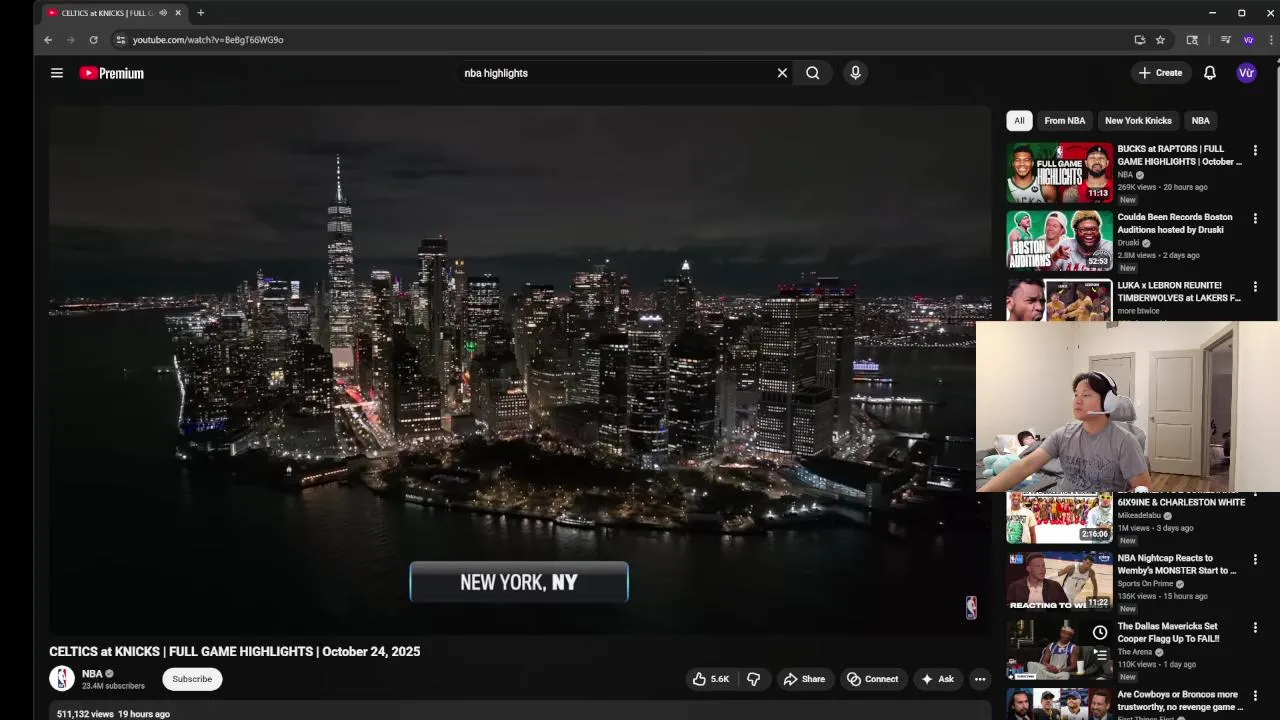Open browser three-dot menu
Screen dimensions: 1280x720
[x=1271, y=40]
